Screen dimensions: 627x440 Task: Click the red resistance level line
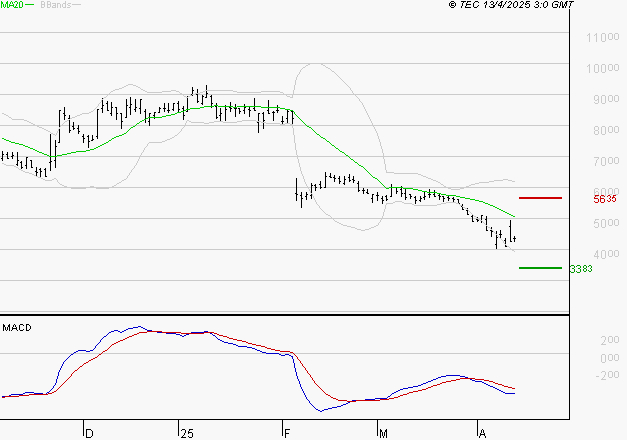[x=540, y=198]
